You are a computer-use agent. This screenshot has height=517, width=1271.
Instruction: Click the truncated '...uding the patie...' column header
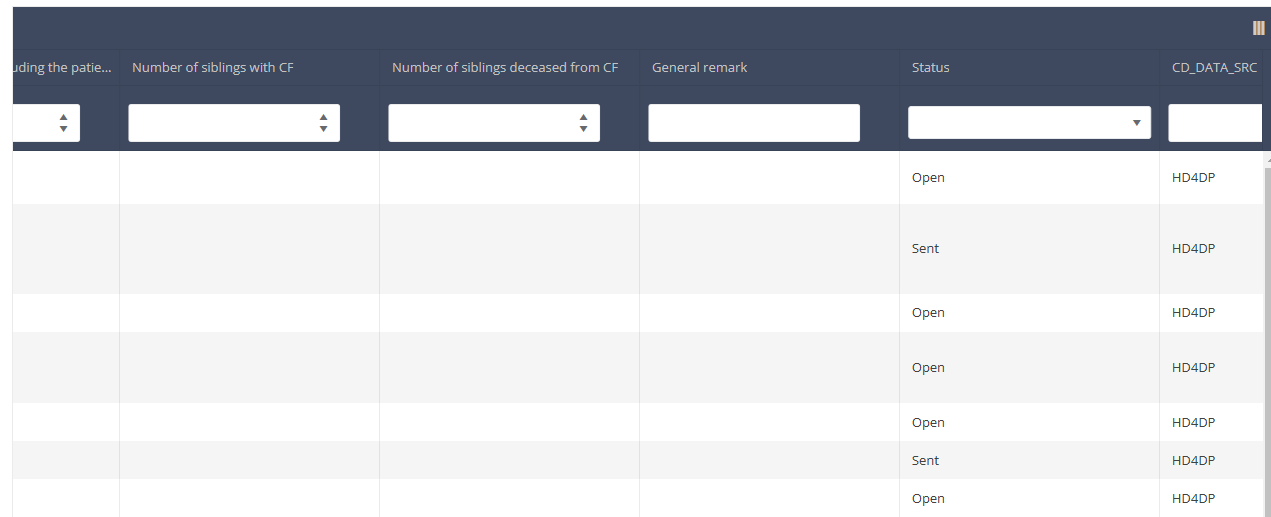coord(65,68)
